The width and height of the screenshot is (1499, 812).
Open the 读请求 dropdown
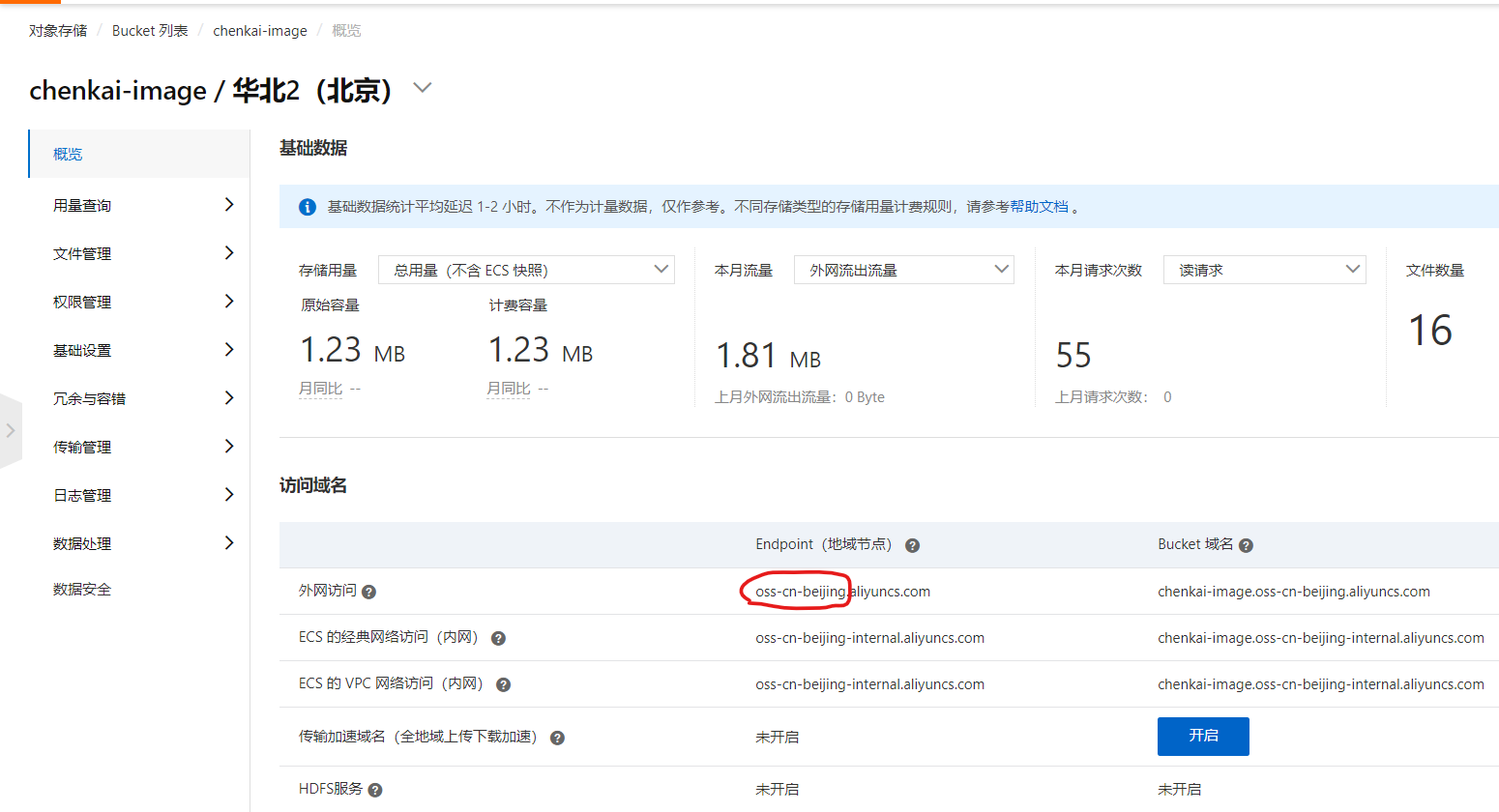(x=1264, y=270)
